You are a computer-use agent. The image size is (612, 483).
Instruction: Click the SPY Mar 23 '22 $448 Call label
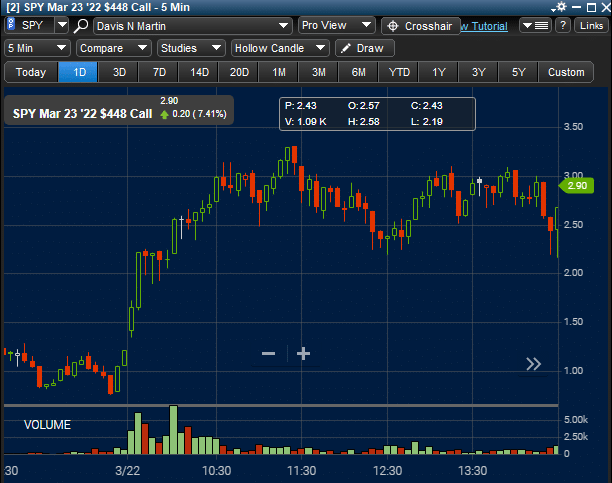[82, 114]
